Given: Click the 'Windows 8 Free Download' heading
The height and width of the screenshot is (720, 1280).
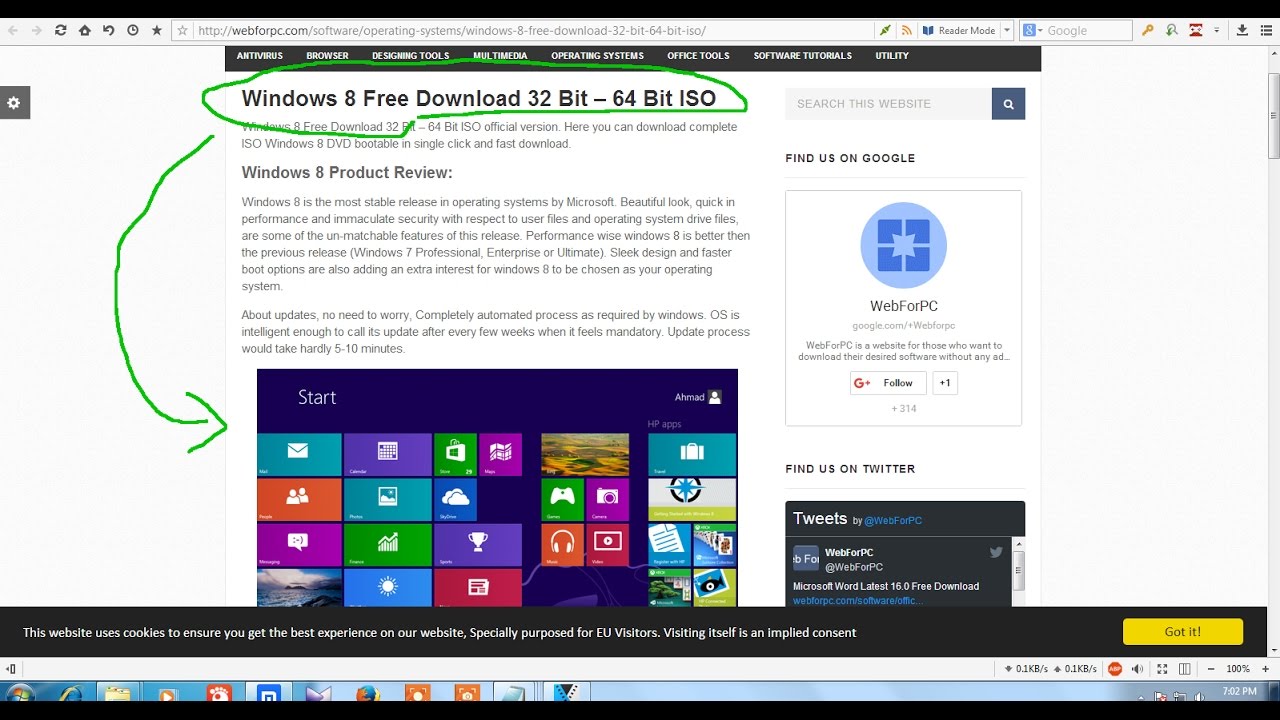Looking at the screenshot, I should [478, 98].
